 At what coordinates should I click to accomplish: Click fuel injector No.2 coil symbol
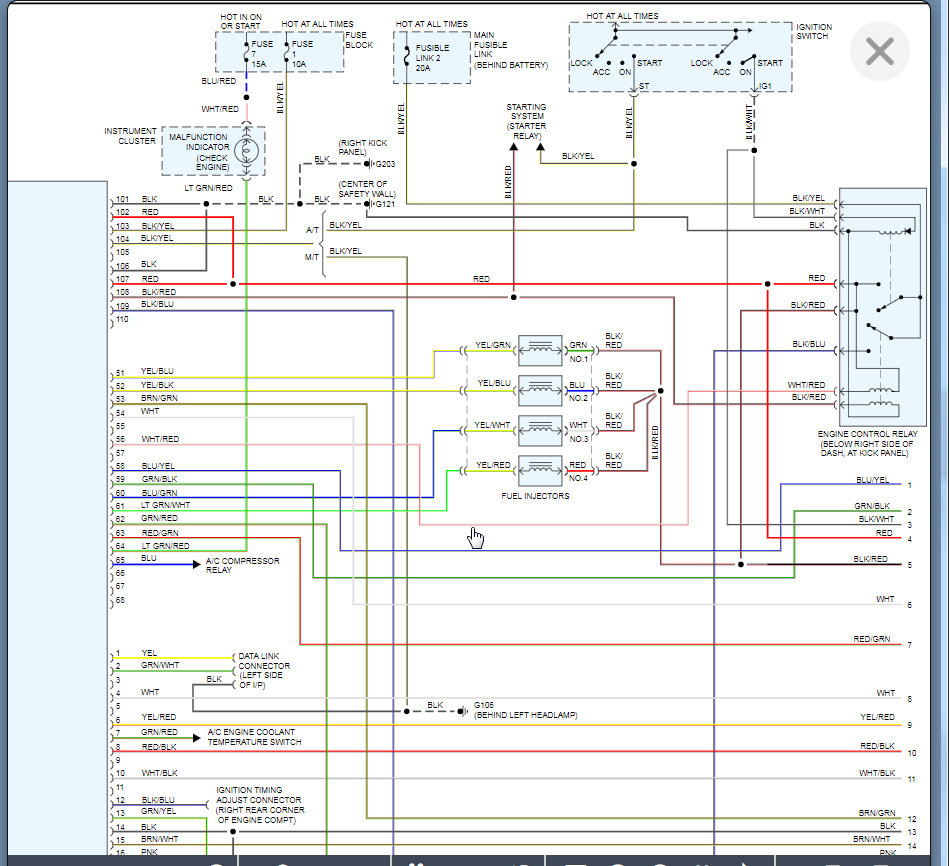[x=540, y=390]
